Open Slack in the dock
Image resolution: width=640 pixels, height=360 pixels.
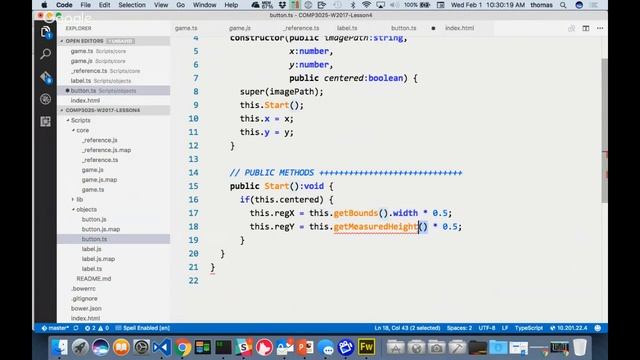[244, 347]
